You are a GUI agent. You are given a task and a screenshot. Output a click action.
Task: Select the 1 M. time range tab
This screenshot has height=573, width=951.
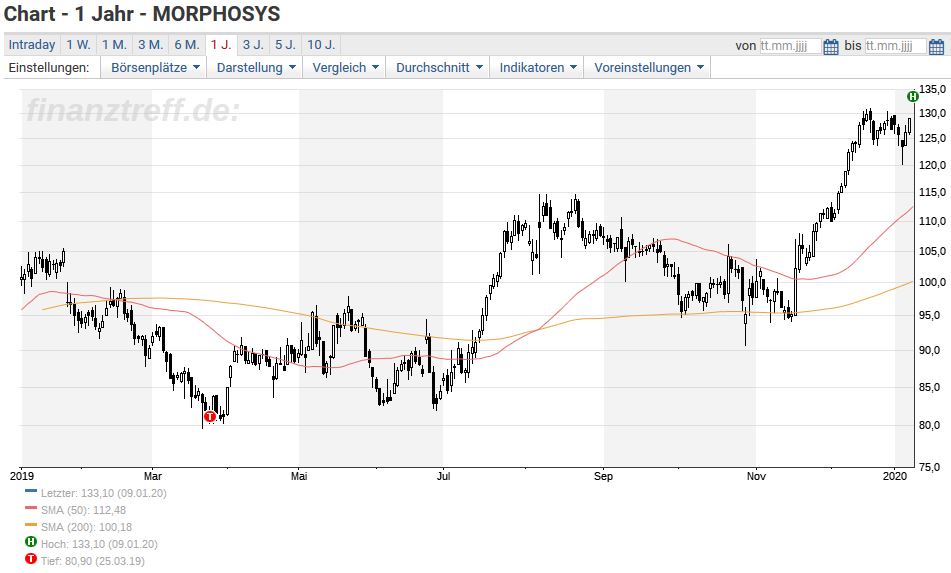114,45
